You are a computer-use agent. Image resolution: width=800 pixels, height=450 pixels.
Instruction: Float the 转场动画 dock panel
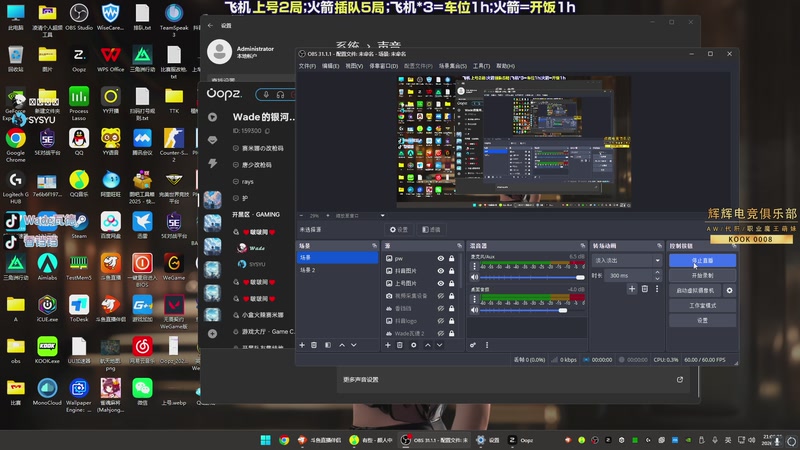(659, 246)
